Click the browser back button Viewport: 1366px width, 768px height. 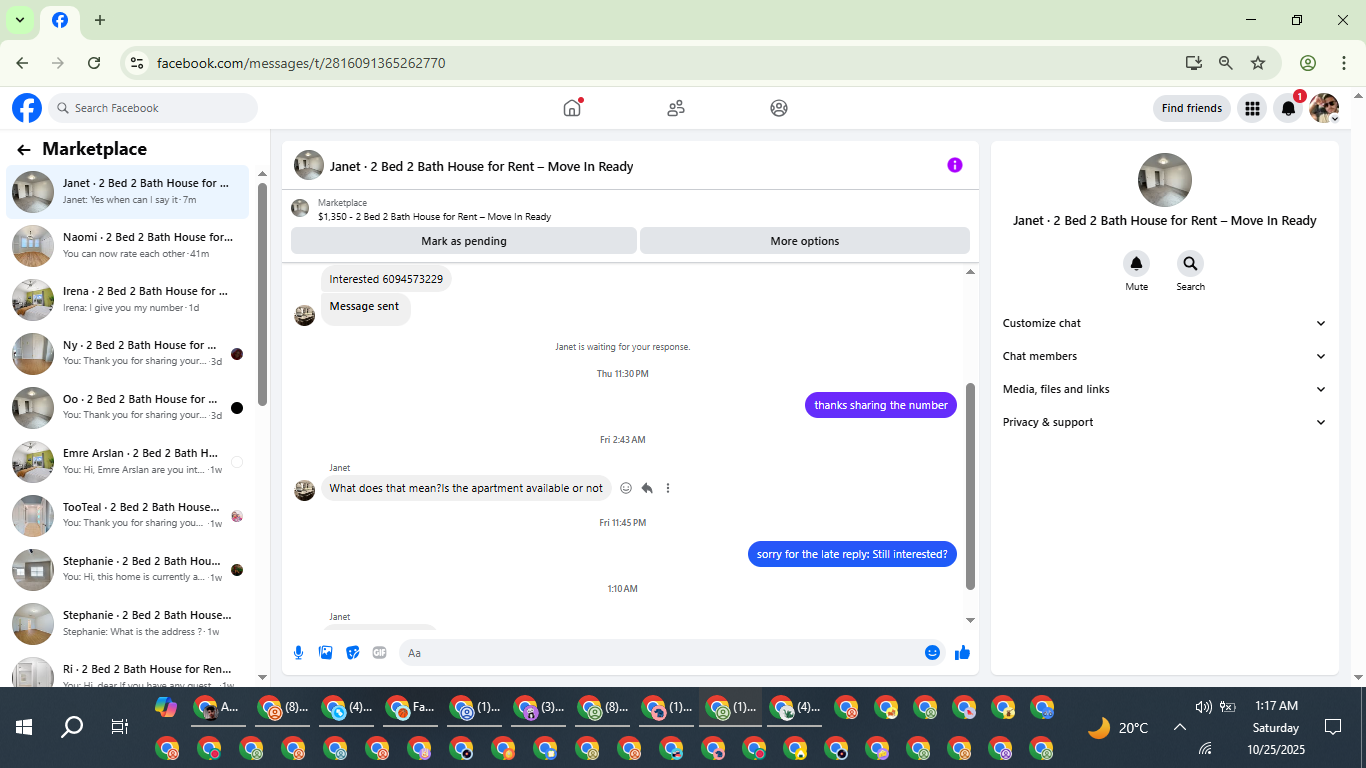(x=23, y=63)
